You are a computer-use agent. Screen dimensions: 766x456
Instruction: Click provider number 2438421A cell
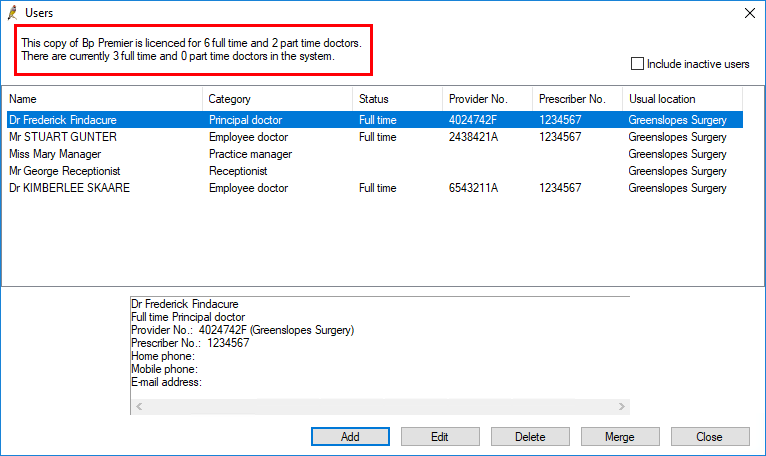click(473, 137)
